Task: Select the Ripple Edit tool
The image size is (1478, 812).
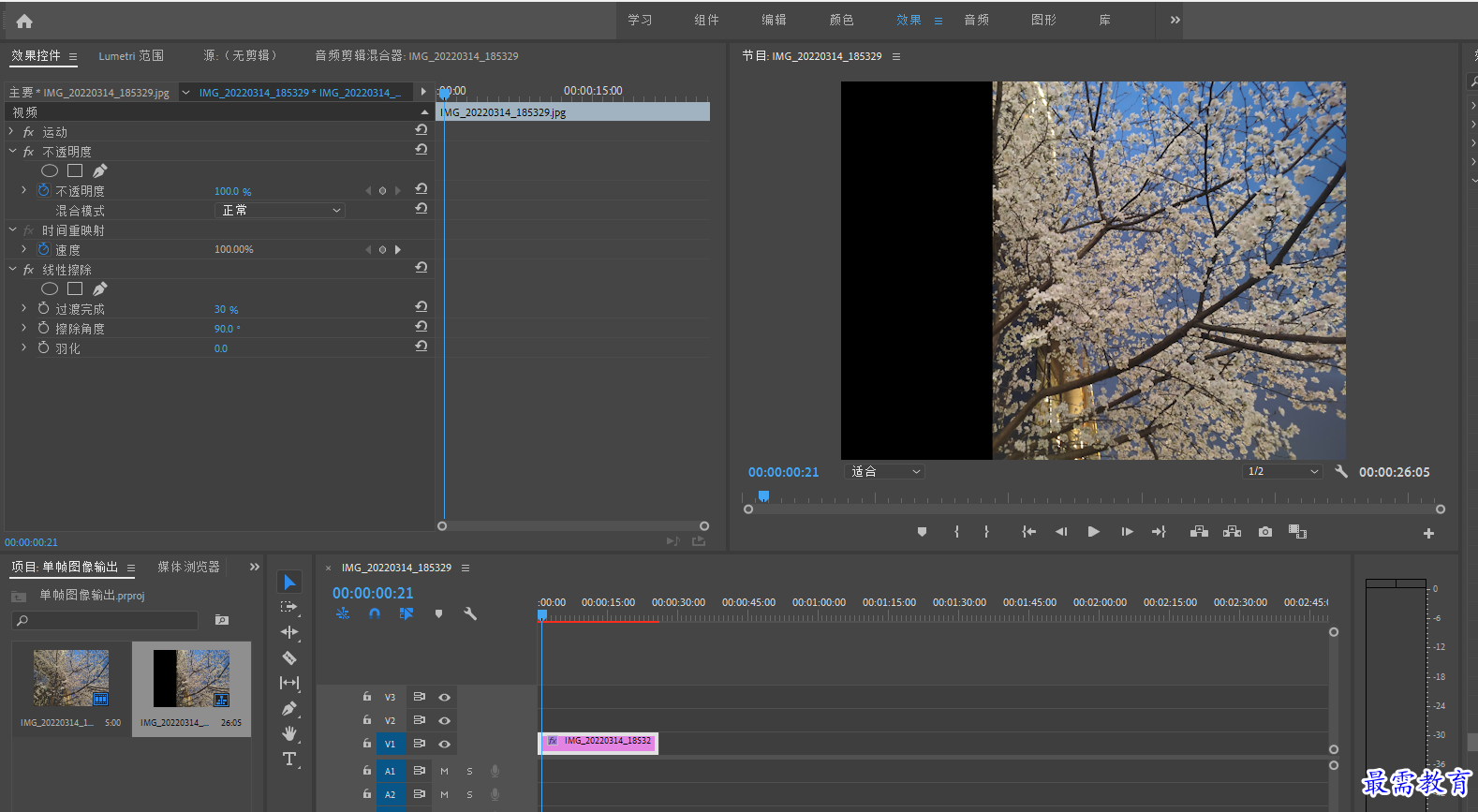Action: (x=289, y=632)
